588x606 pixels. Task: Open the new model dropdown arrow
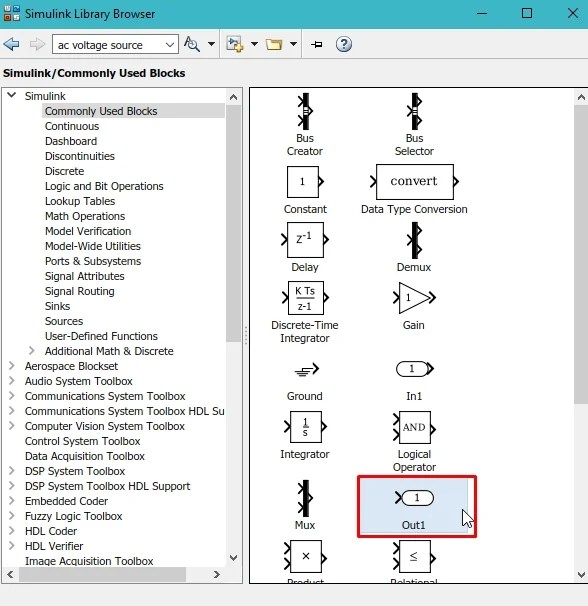point(254,44)
